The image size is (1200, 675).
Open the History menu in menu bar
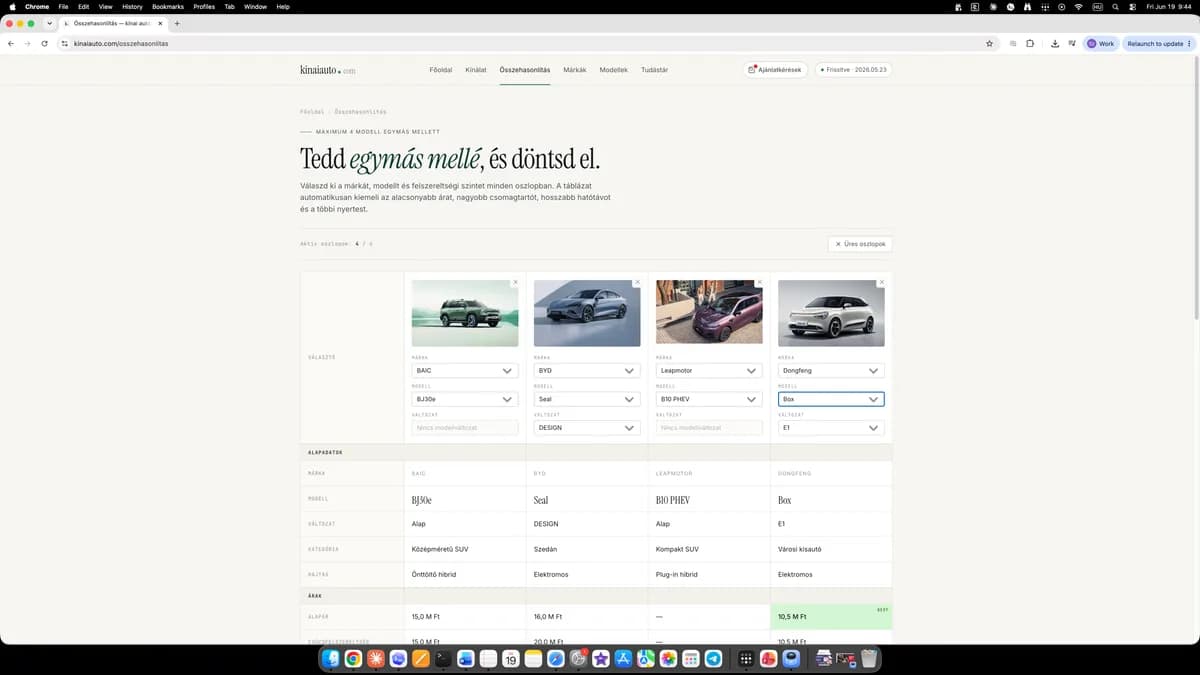coord(132,6)
